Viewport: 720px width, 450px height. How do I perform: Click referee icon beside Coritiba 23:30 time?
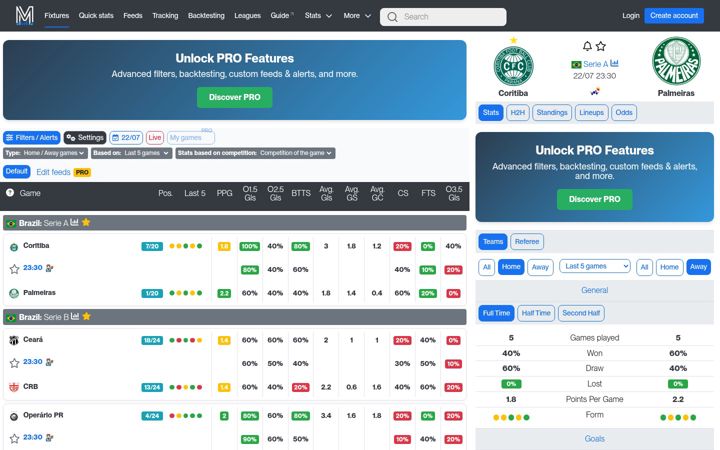[50, 268]
